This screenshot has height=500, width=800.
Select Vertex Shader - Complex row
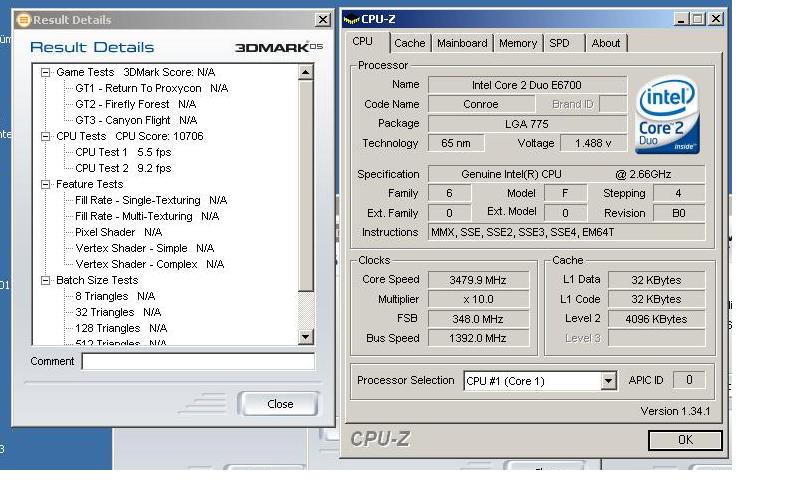click(149, 264)
